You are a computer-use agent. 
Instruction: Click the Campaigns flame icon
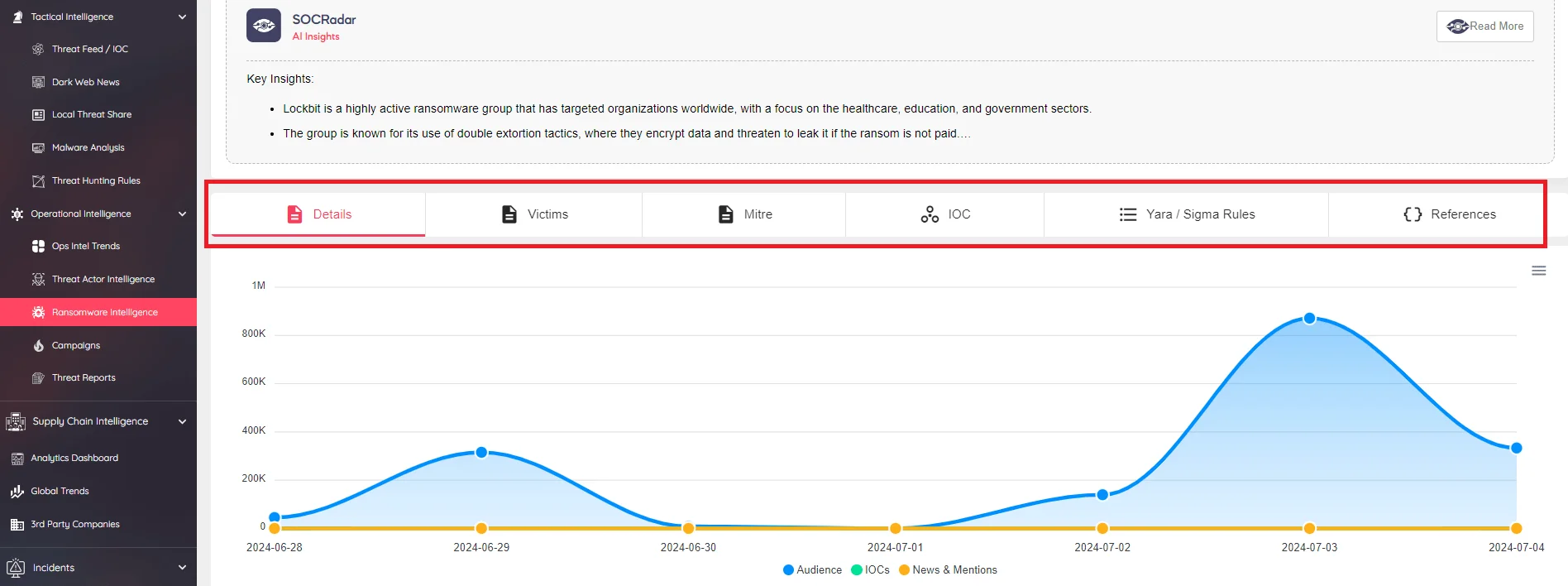(38, 345)
